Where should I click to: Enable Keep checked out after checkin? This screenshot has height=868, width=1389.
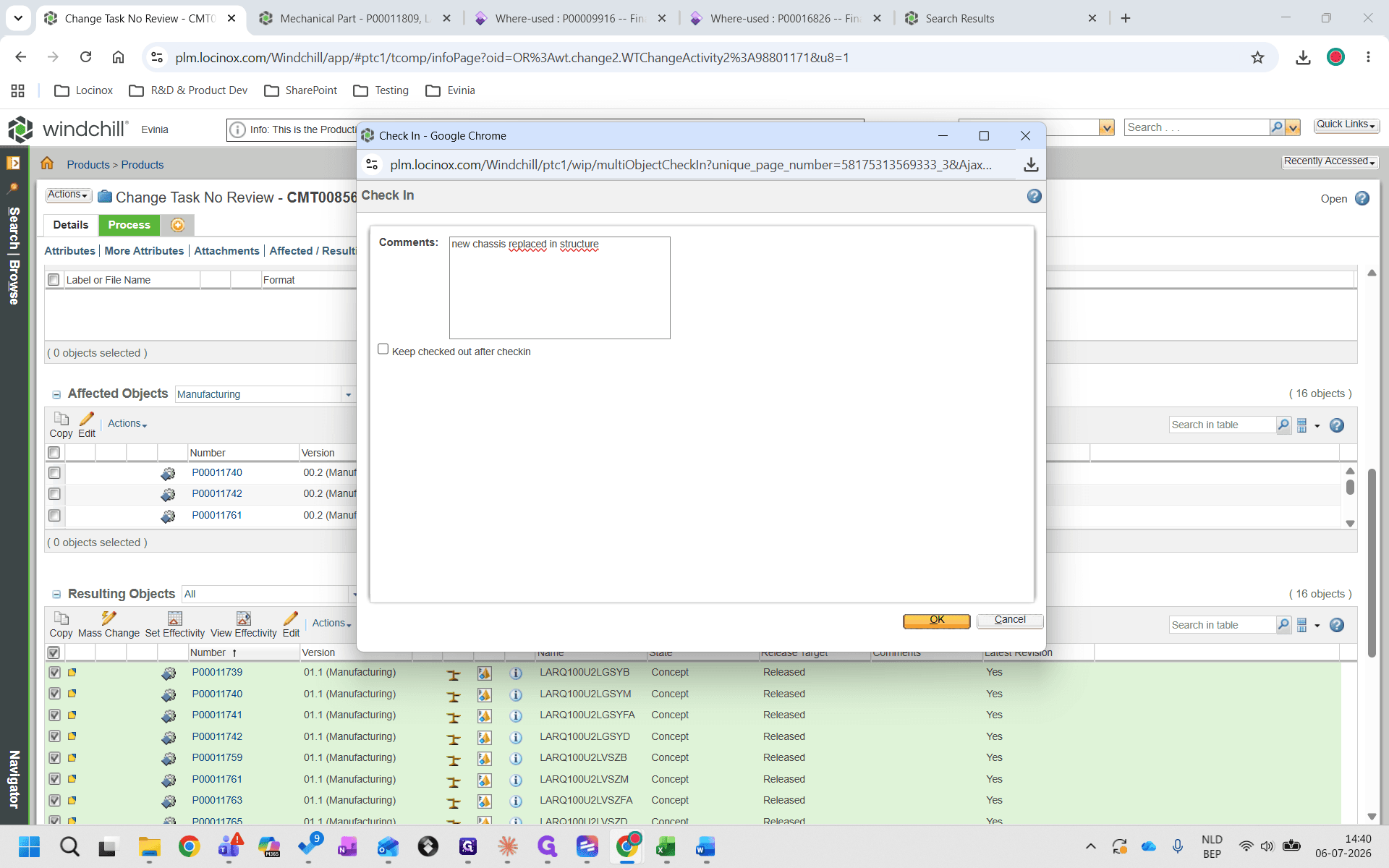coord(383,349)
